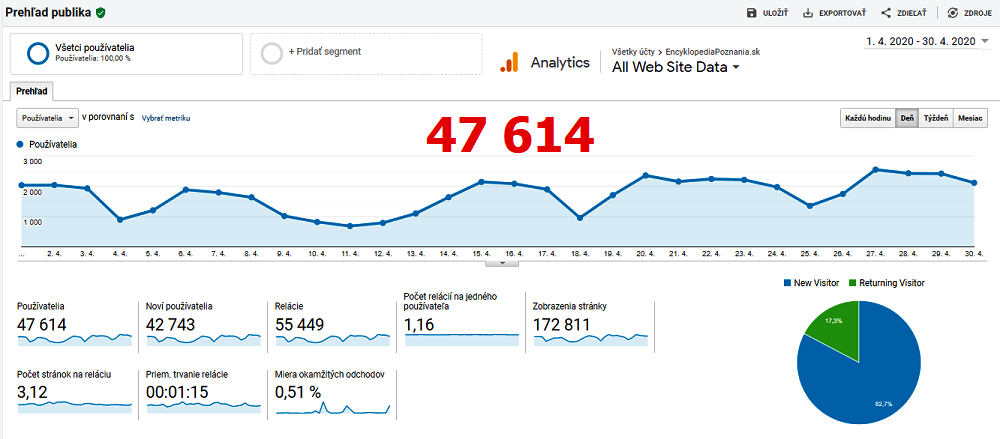Click the Returning Visitor legend label
Screen dimensions: 1000x439
click(x=892, y=283)
